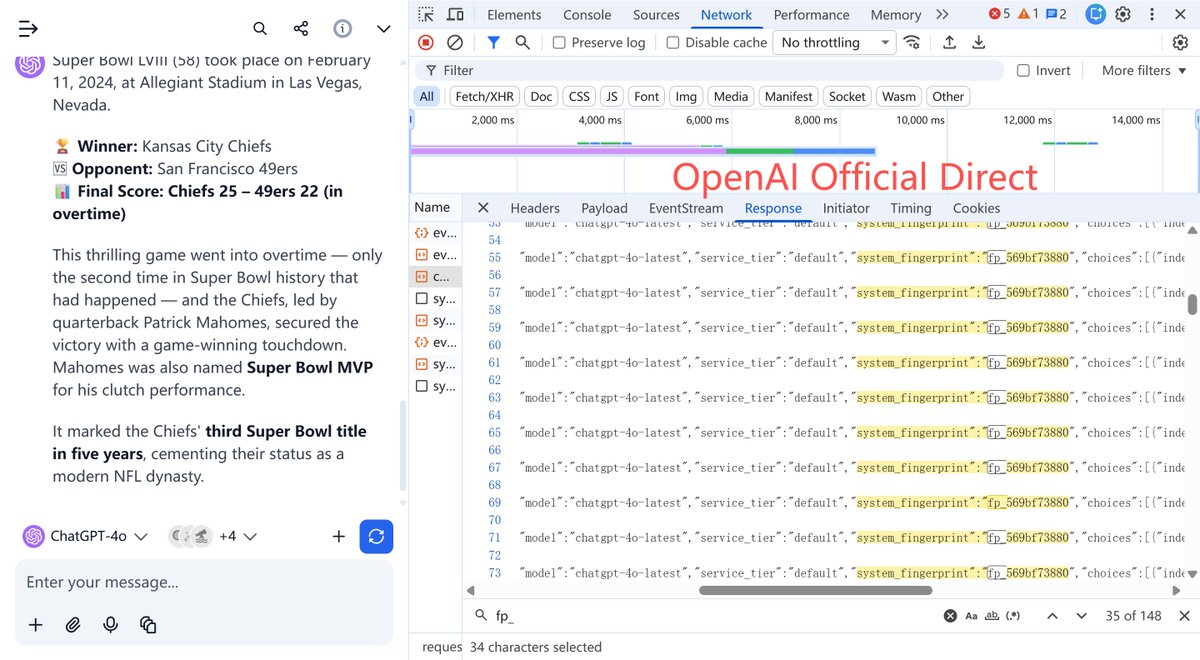Image resolution: width=1200 pixels, height=660 pixels.
Task: Click the attachment paperclip in message box
Action: click(x=73, y=624)
